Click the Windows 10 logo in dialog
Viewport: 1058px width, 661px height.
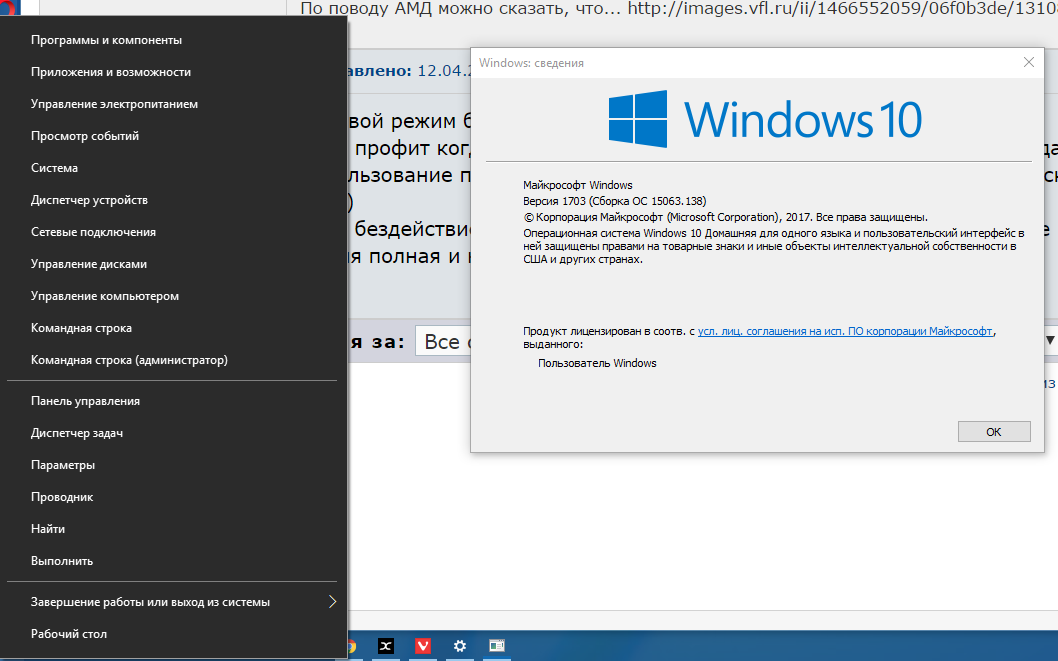[x=765, y=119]
